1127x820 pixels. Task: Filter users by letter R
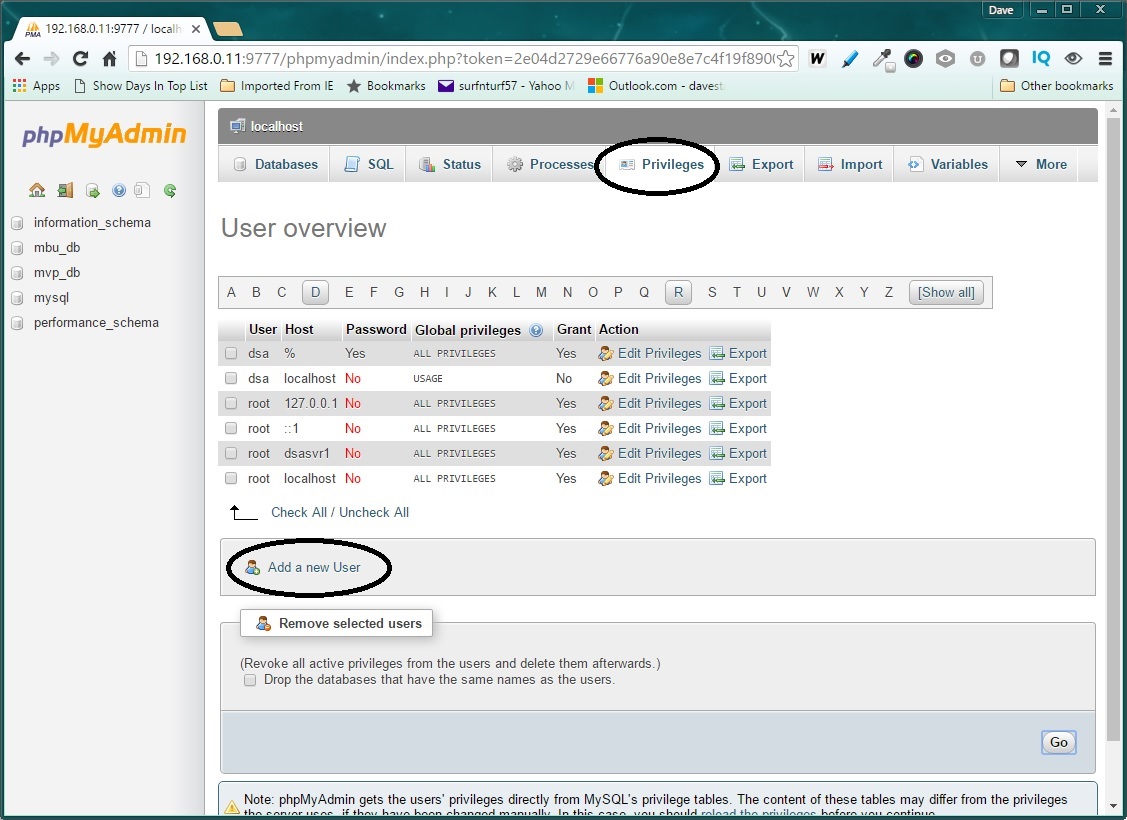pos(678,292)
